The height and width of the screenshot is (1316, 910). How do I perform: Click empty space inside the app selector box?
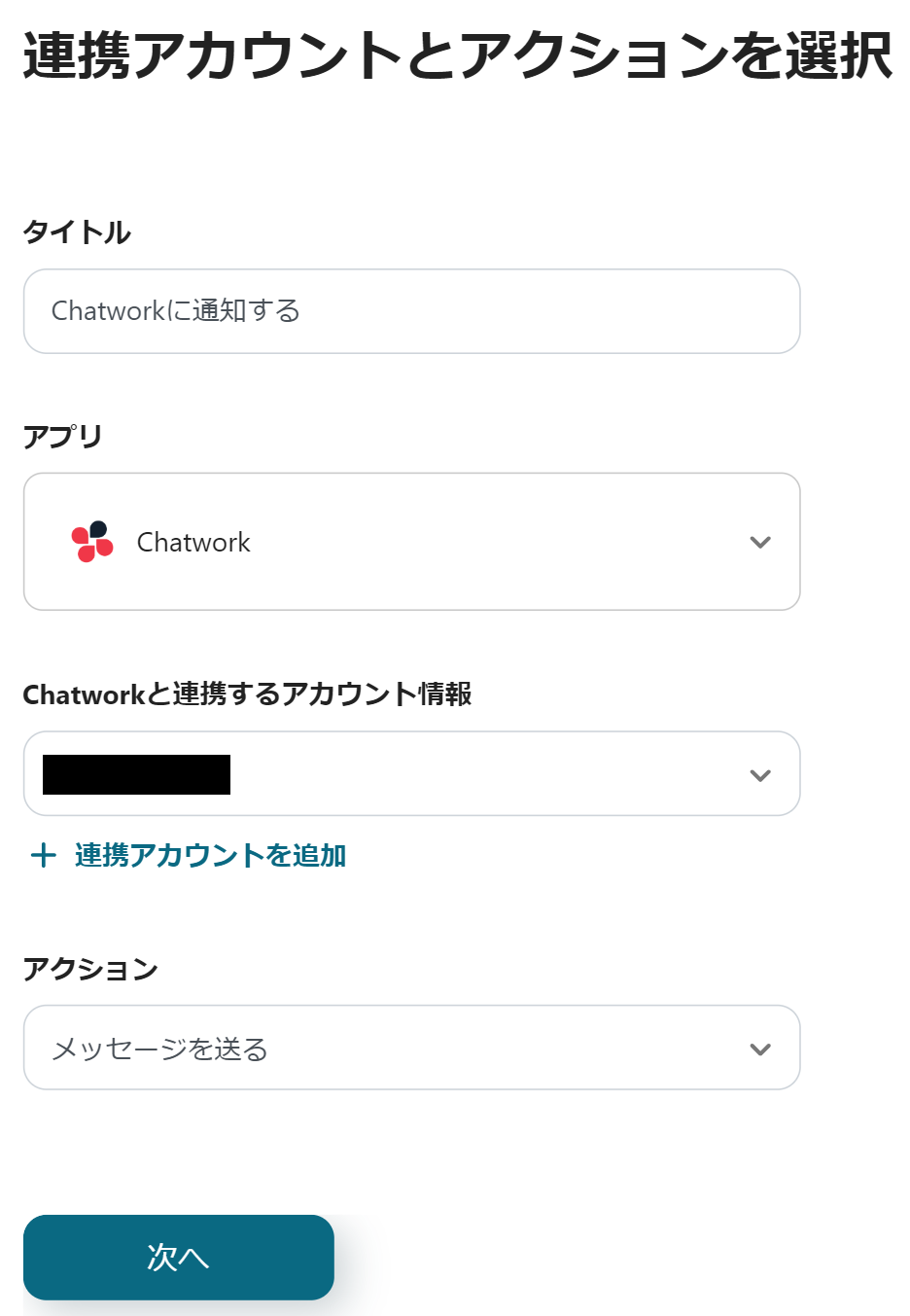click(486, 542)
